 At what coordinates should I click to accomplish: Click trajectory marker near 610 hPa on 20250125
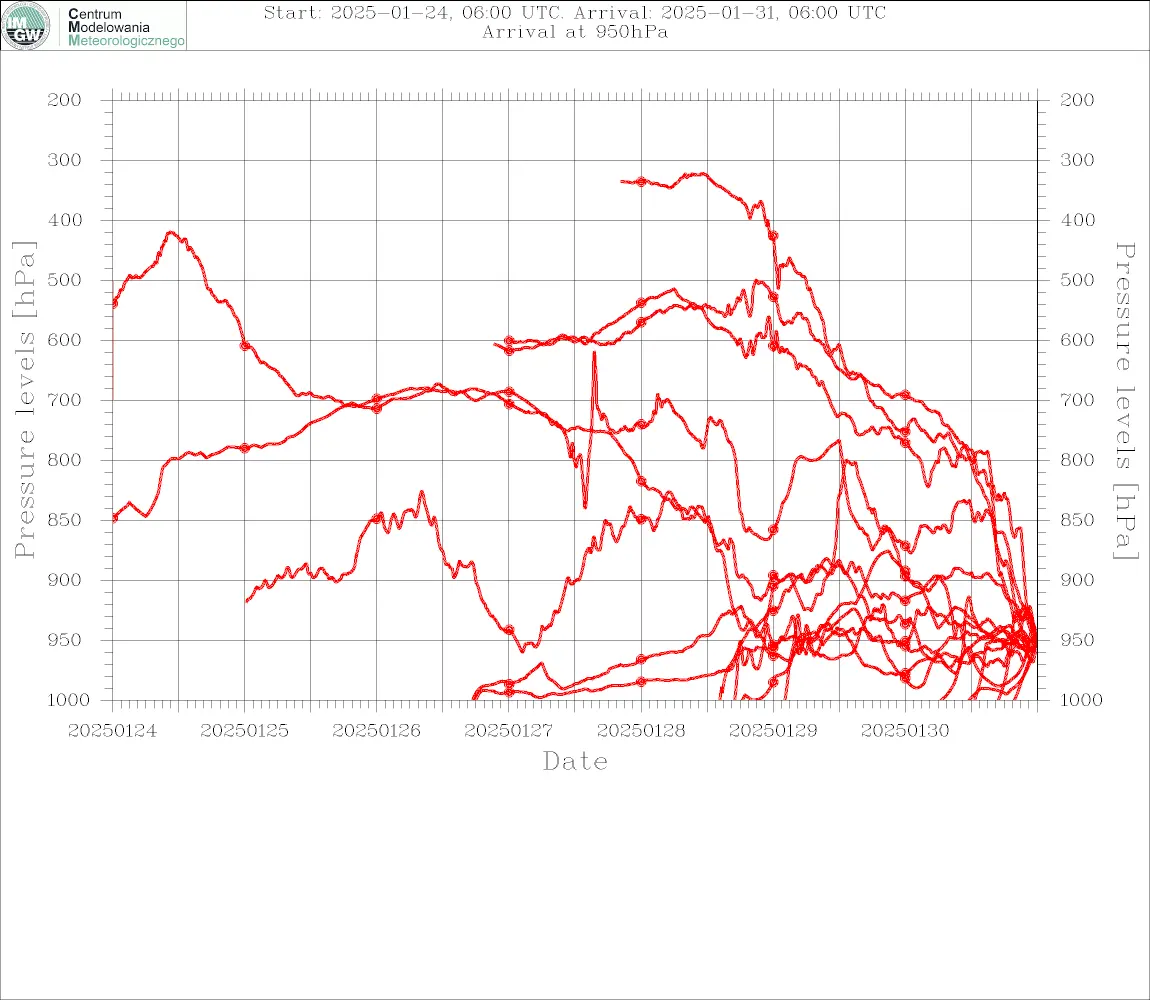point(245,346)
